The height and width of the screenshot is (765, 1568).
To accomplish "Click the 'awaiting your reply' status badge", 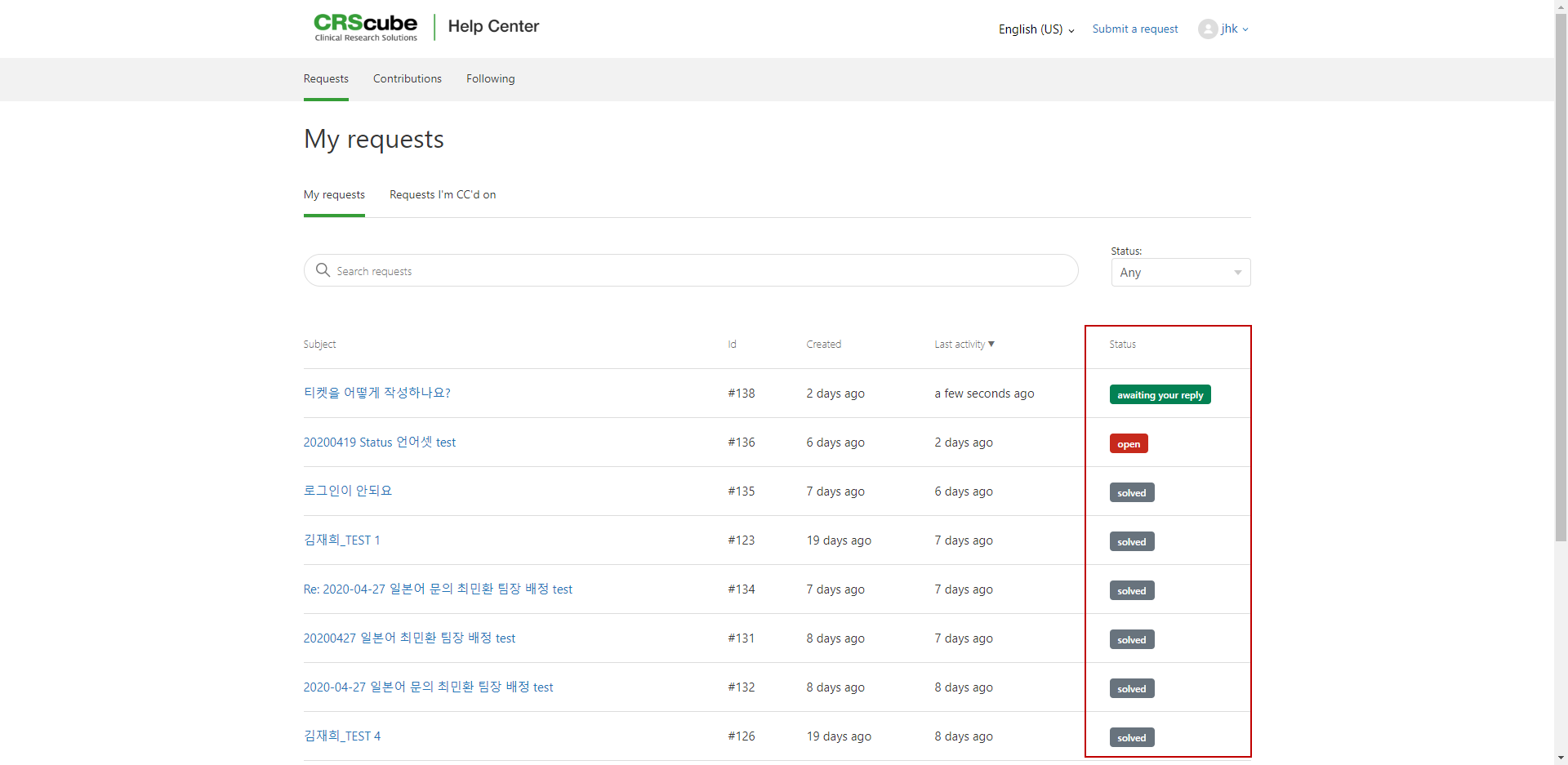I will point(1160,394).
